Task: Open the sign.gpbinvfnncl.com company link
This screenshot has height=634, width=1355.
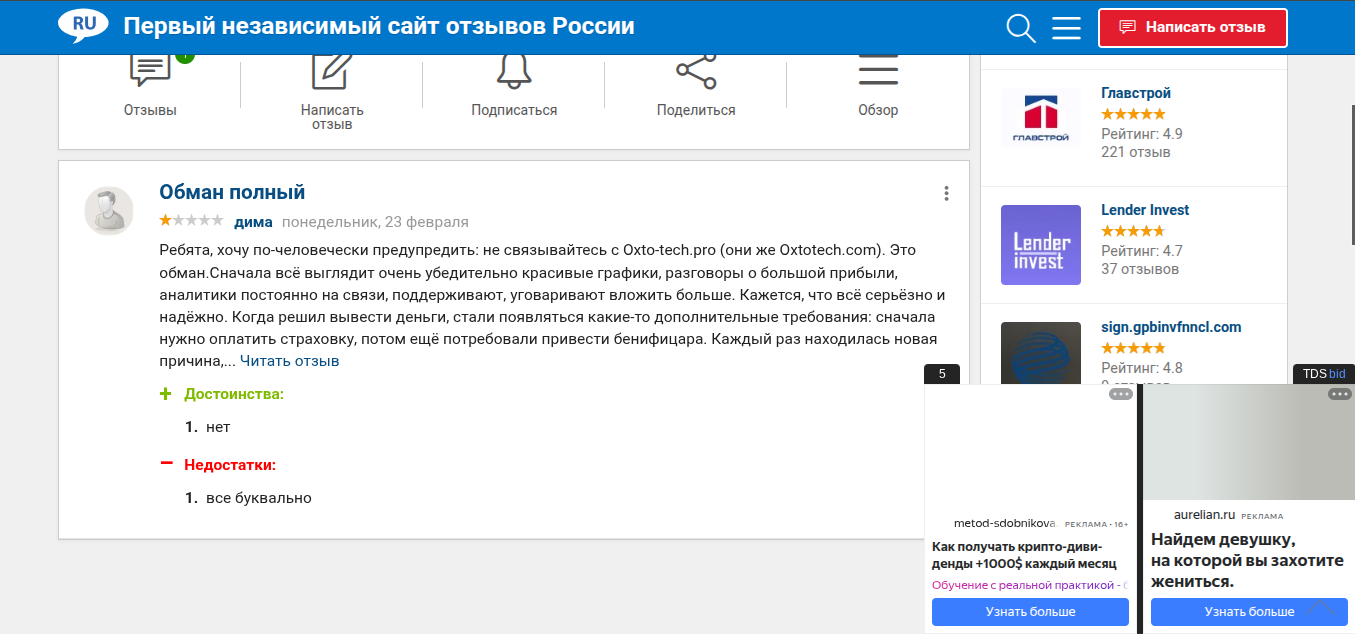Action: click(1171, 327)
